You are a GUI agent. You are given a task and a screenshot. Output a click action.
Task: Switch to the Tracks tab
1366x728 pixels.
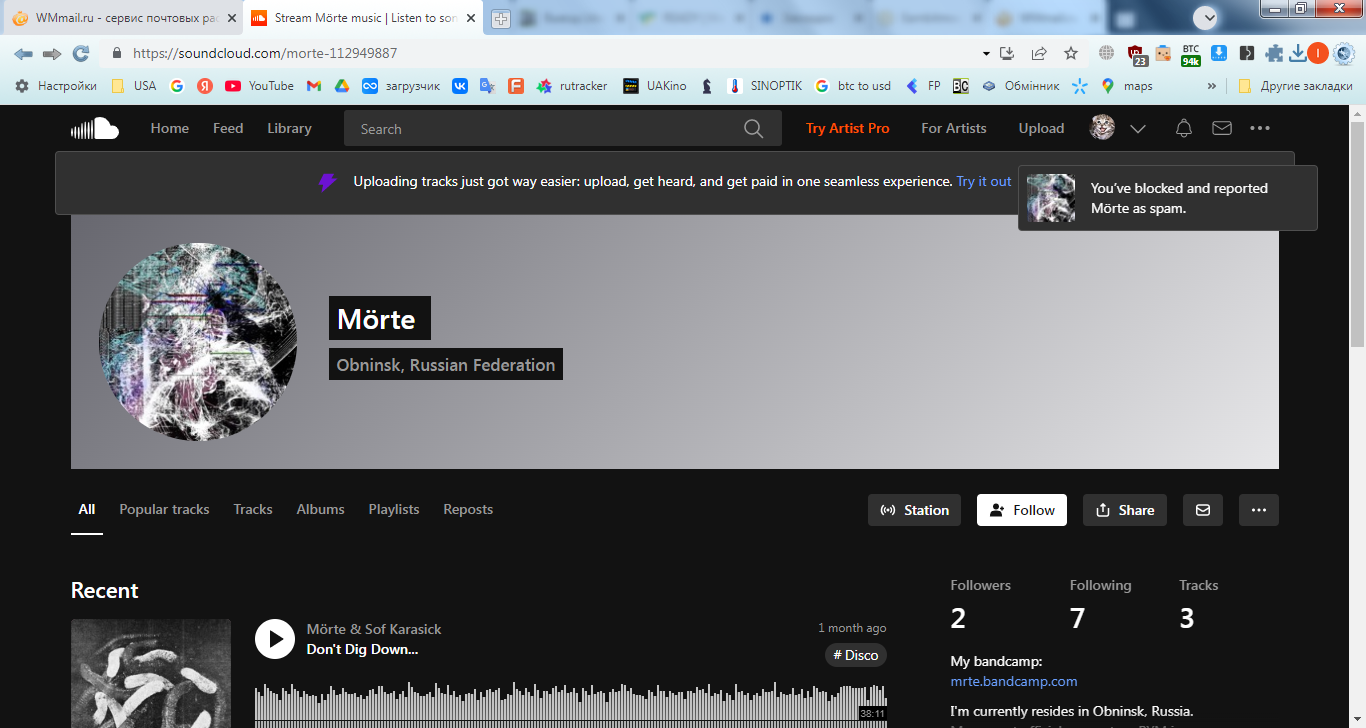tap(253, 510)
